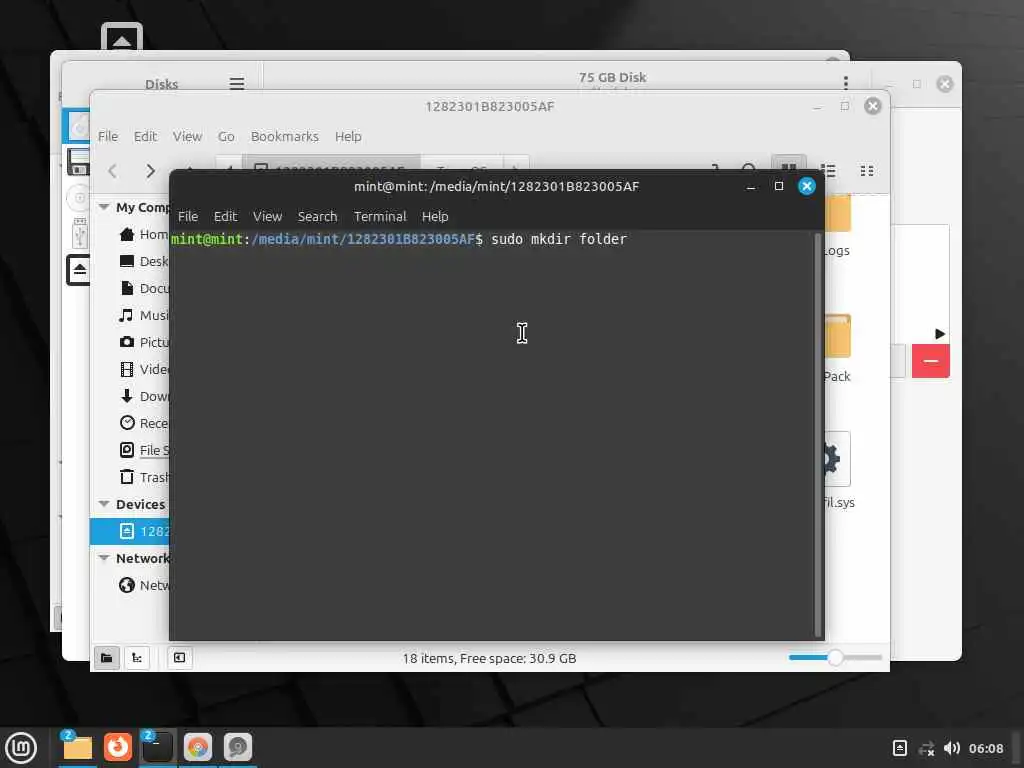Open the terminal Help menu

click(x=435, y=216)
